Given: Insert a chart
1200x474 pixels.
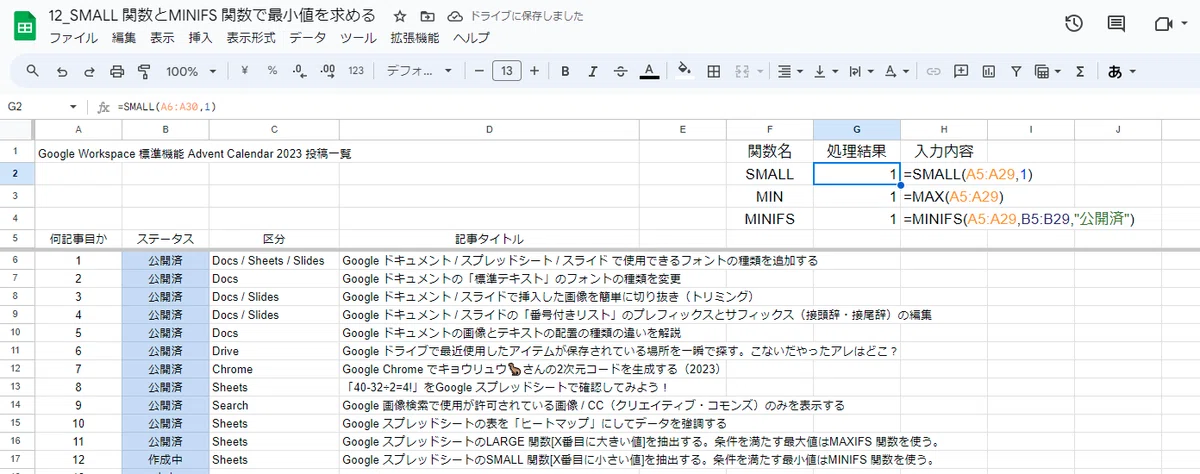Looking at the screenshot, I should (x=988, y=71).
